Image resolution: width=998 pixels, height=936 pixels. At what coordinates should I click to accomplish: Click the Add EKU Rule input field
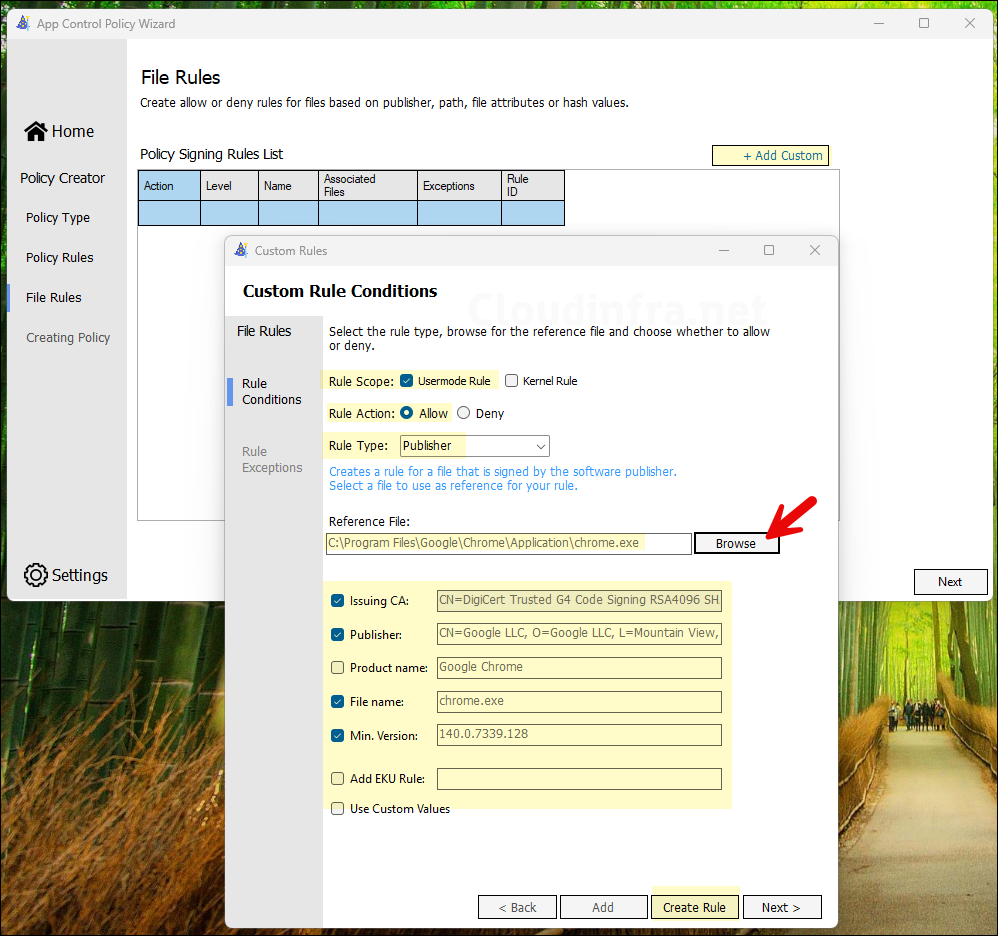point(579,779)
